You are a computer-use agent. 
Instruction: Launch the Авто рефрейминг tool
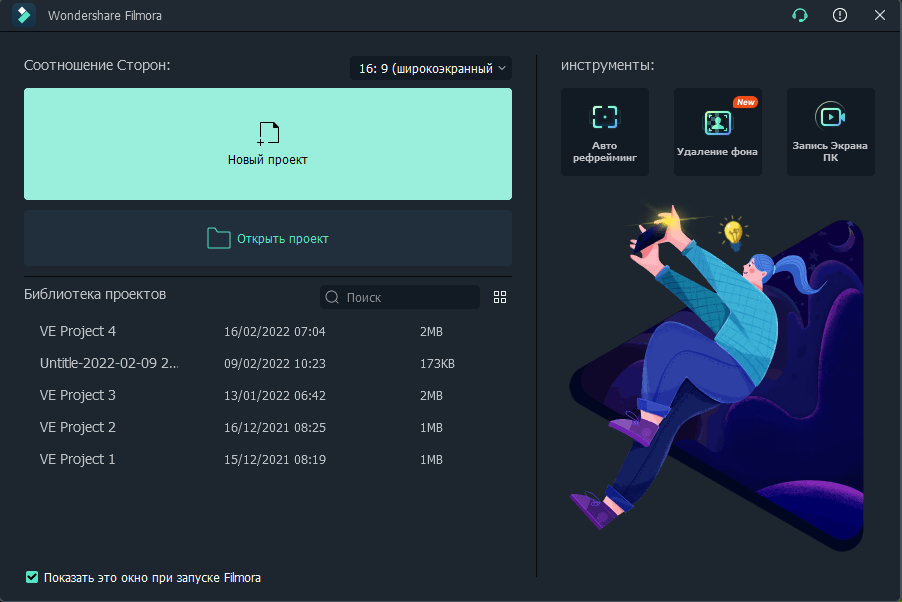(605, 132)
